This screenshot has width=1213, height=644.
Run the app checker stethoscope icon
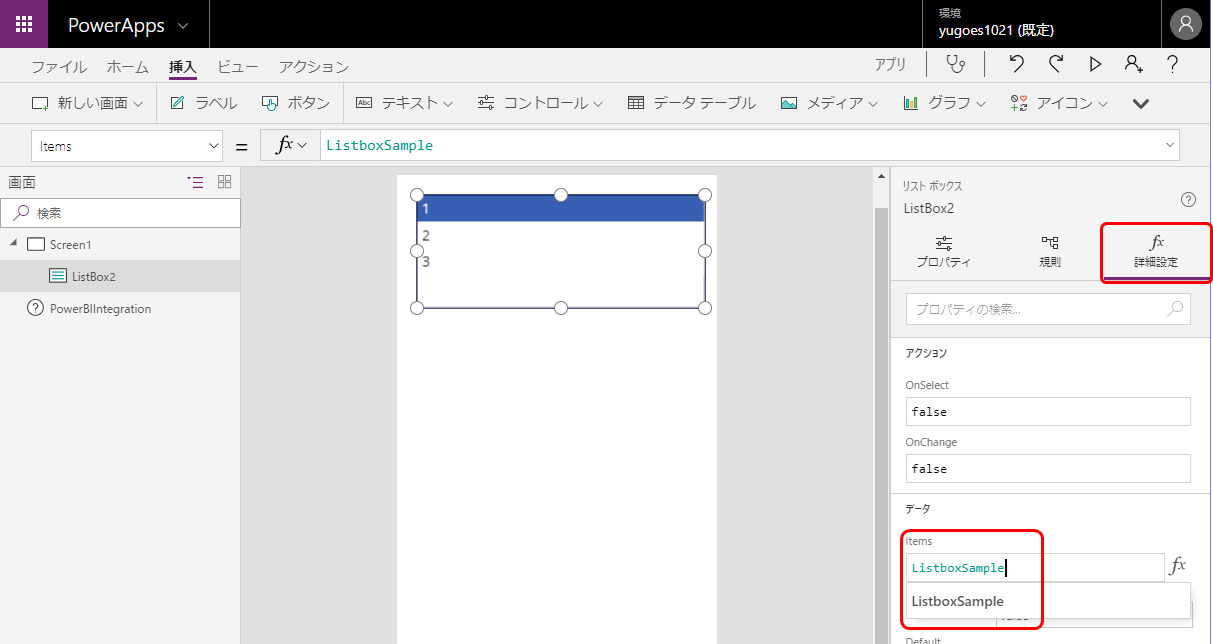(956, 64)
